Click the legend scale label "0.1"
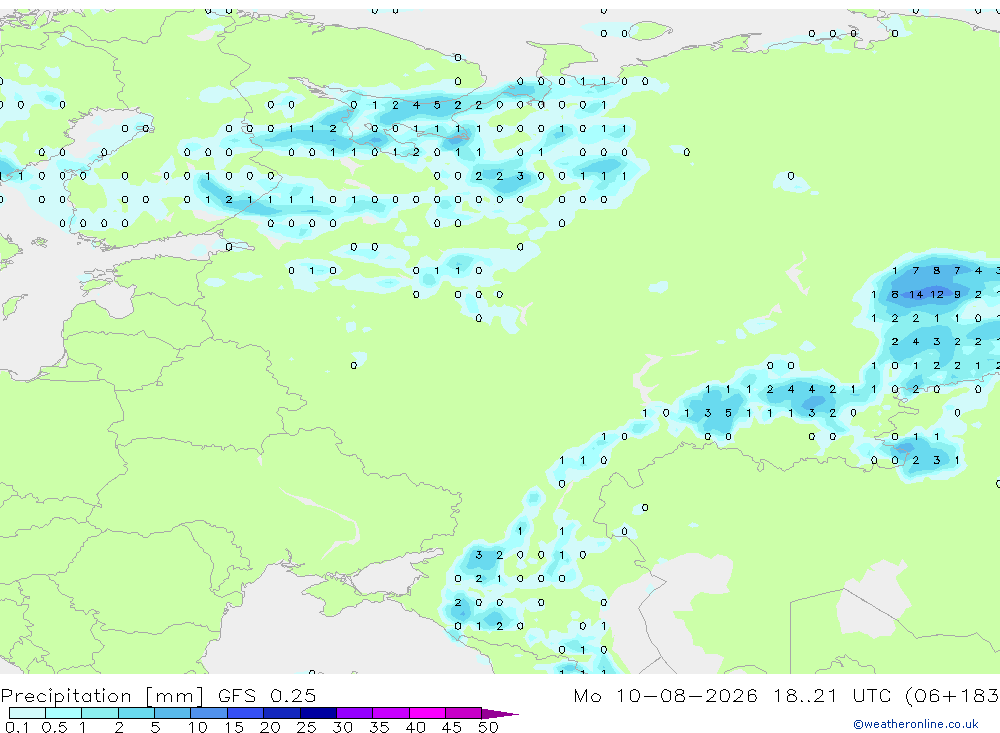The image size is (1000, 733). click(x=17, y=727)
